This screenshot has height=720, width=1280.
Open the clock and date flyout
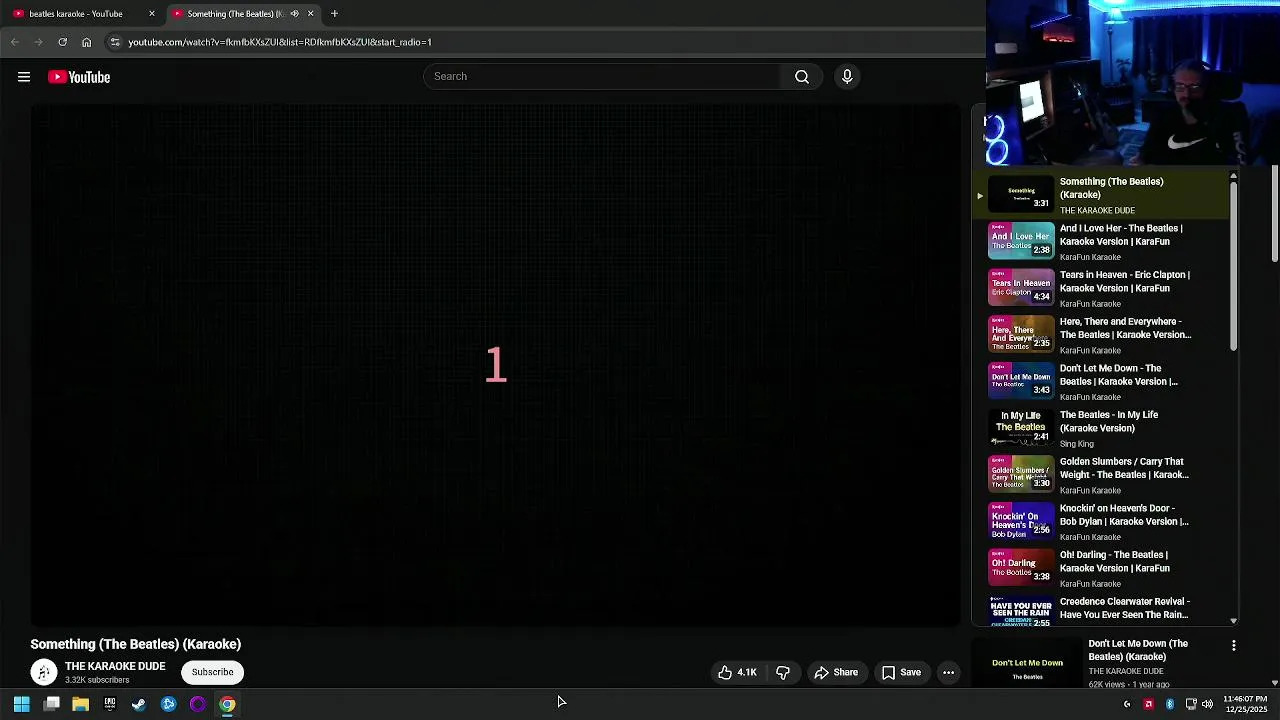[1245, 704]
